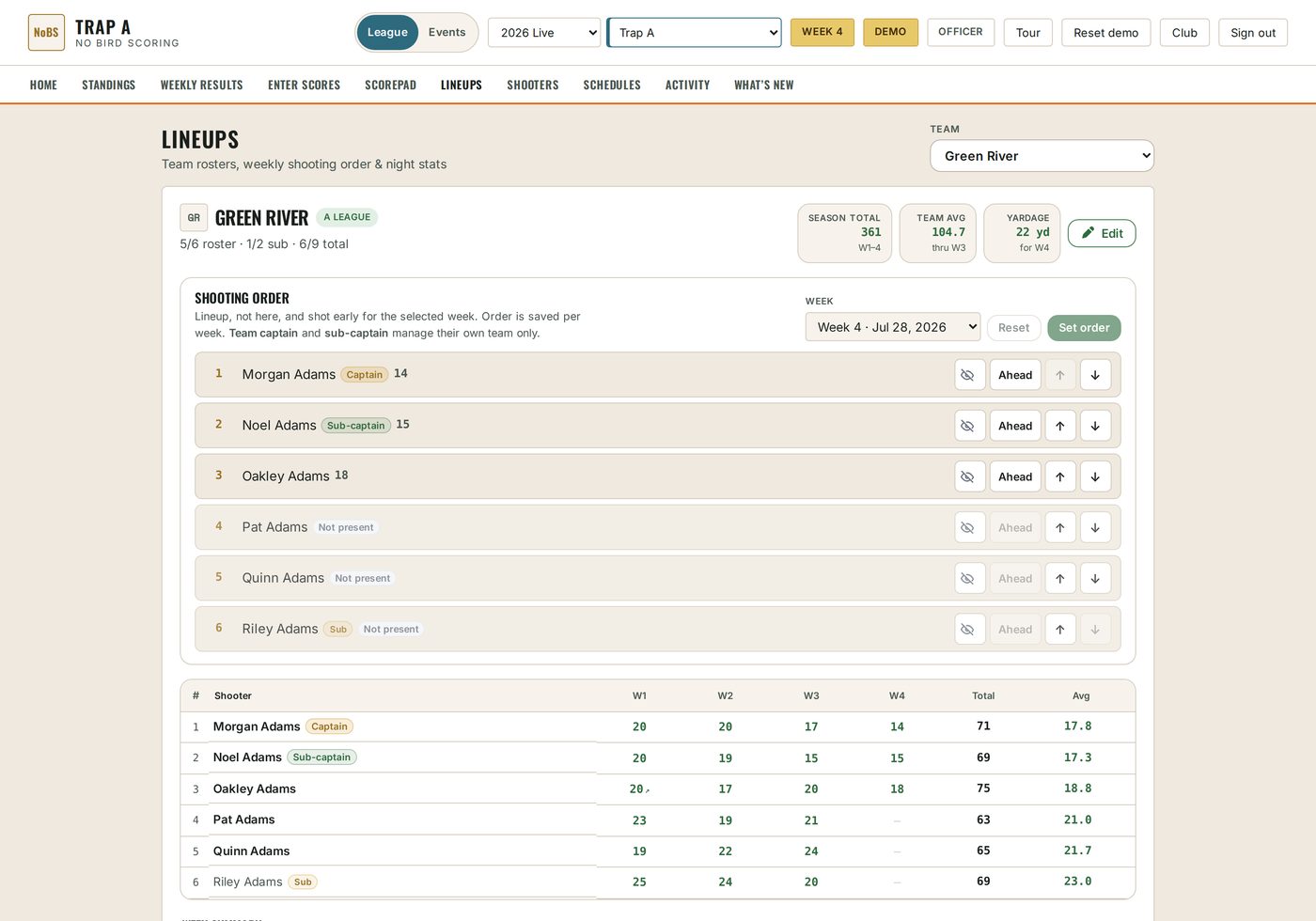Viewport: 1316px width, 921px height.
Task: Open the Week 4 Jul 28 dropdown
Action: coord(893,327)
